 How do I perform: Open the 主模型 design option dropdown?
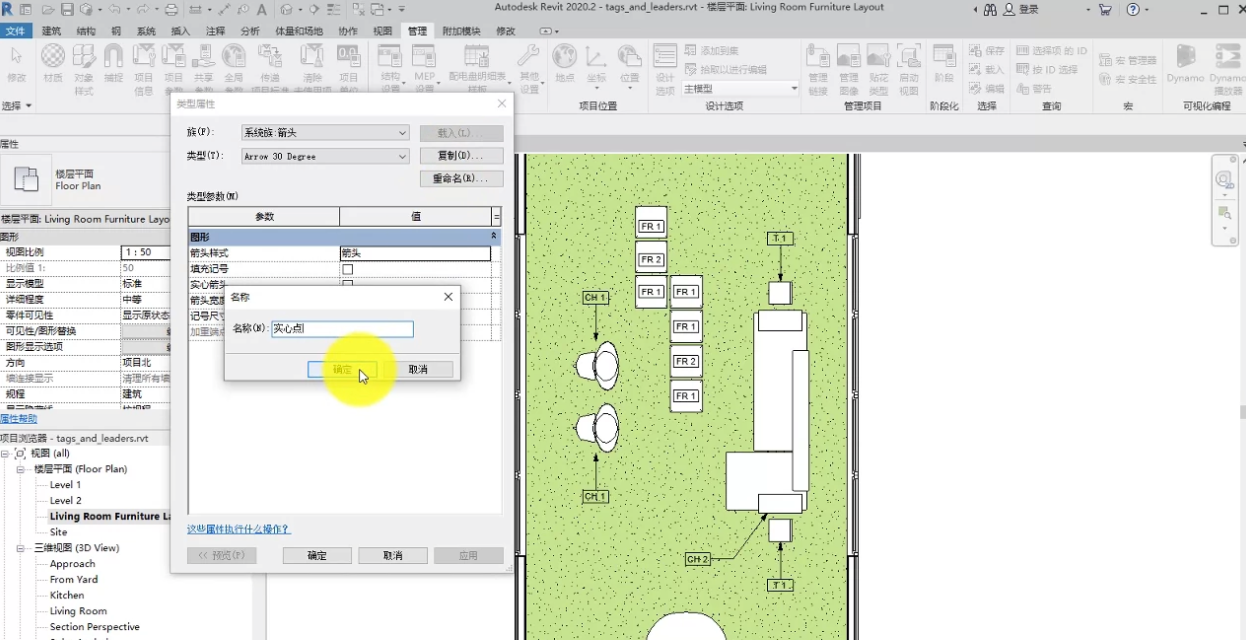740,89
